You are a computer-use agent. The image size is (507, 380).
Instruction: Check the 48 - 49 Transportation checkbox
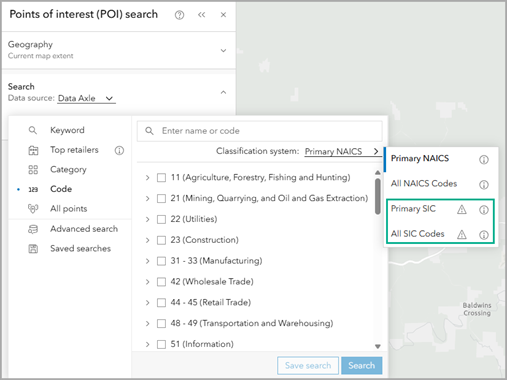pos(161,323)
